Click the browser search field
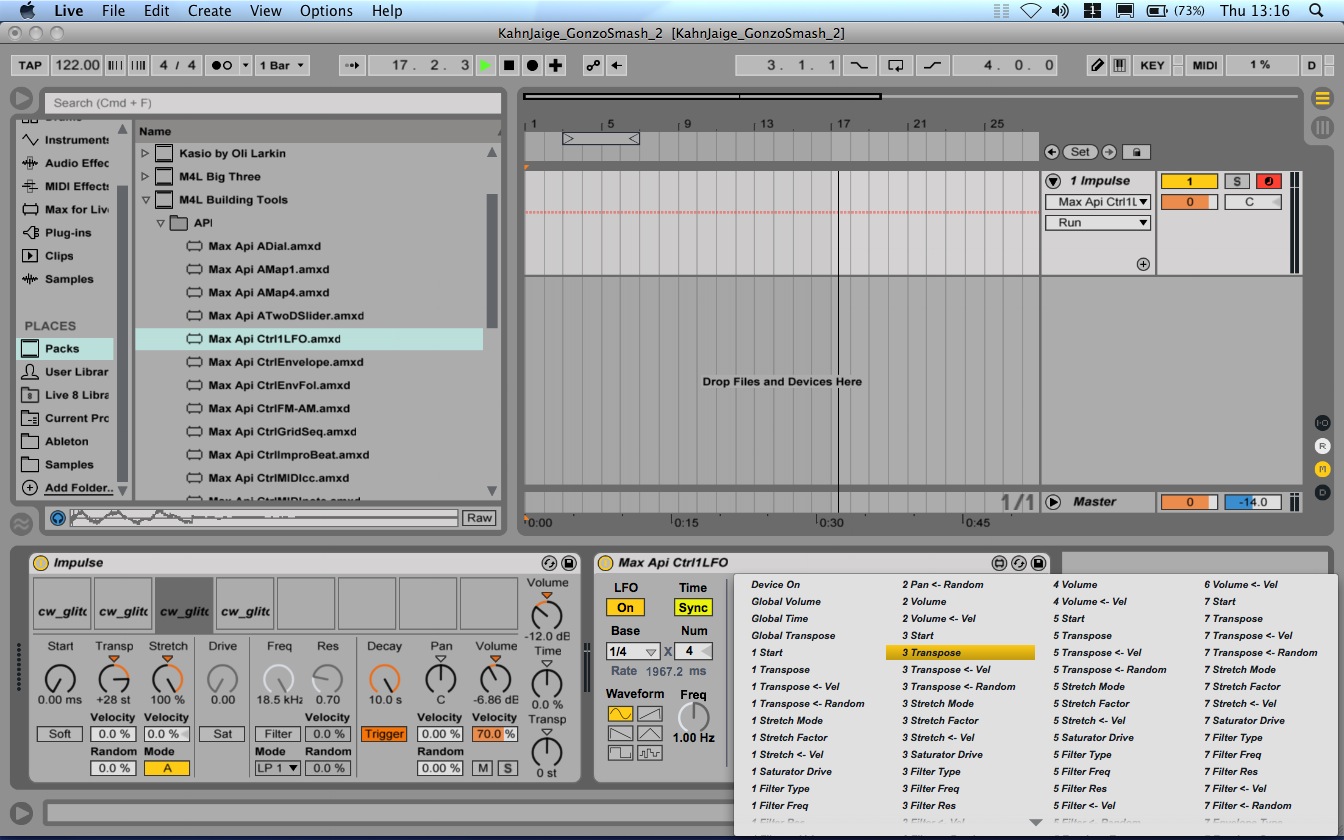Image resolution: width=1344 pixels, height=840 pixels. click(x=272, y=102)
